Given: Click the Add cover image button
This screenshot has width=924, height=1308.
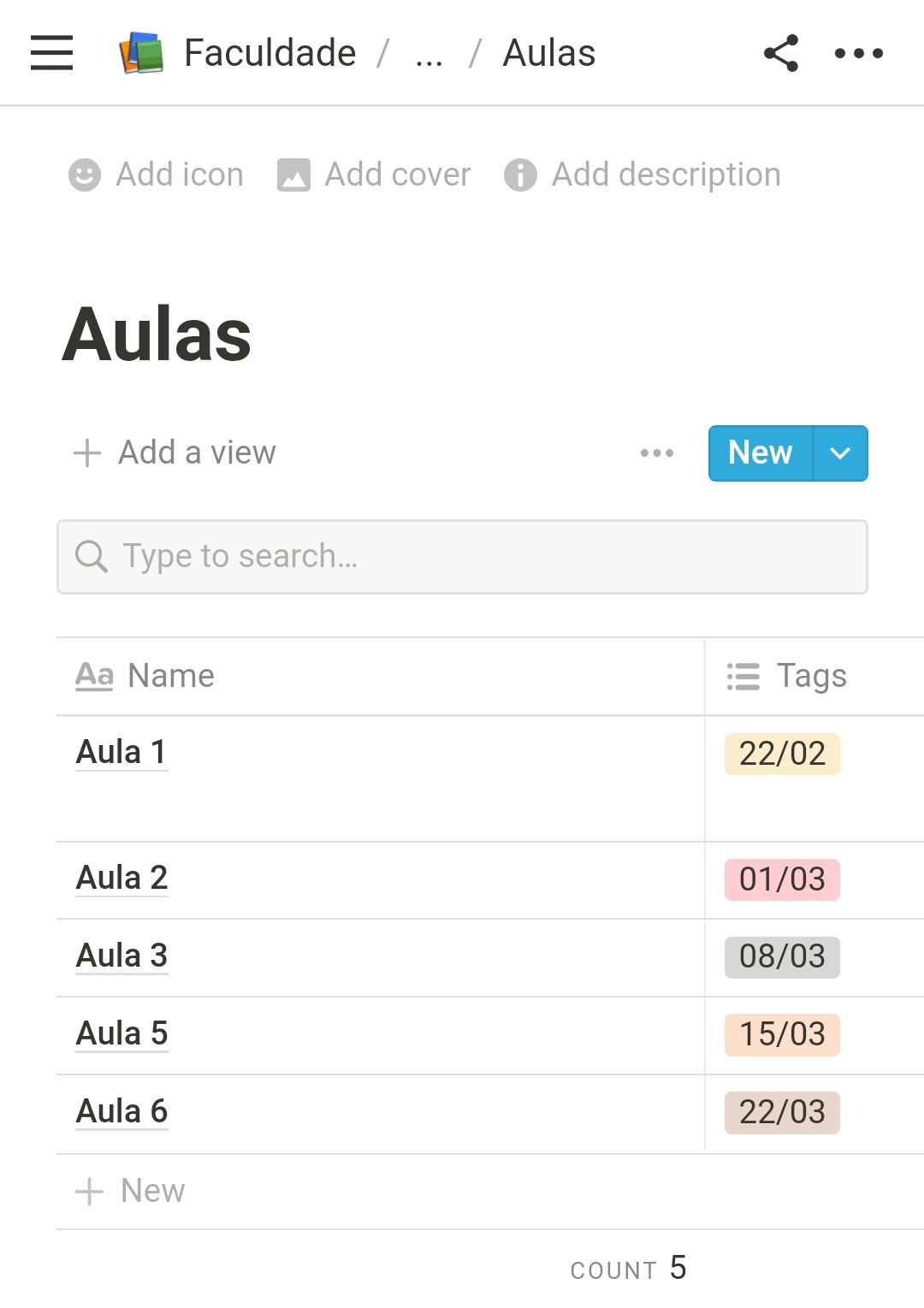Looking at the screenshot, I should [x=293, y=175].
